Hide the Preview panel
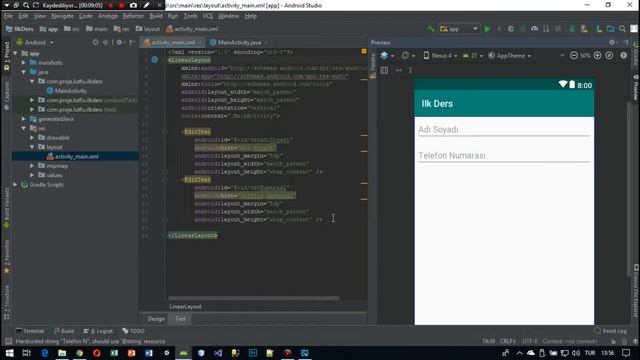640x360 pixels. click(x=625, y=42)
